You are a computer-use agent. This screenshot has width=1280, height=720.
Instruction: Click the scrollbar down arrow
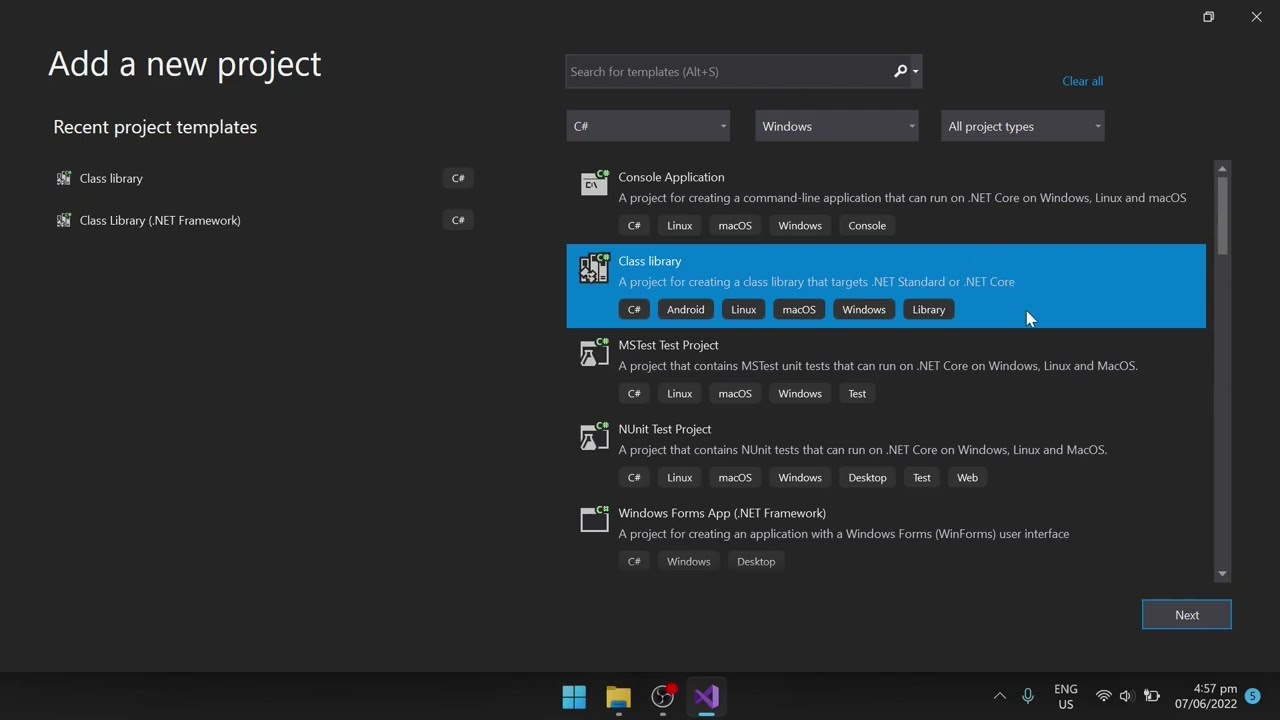pos(1222,574)
